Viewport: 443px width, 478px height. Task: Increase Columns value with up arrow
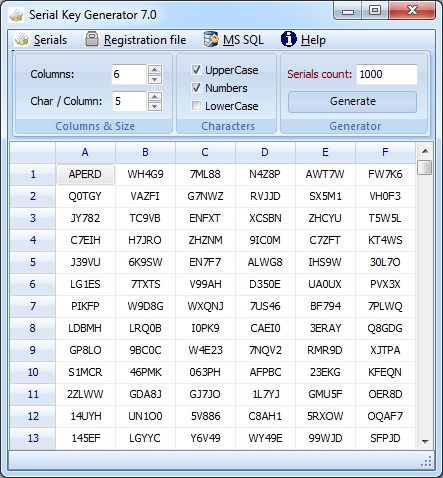pos(155,69)
